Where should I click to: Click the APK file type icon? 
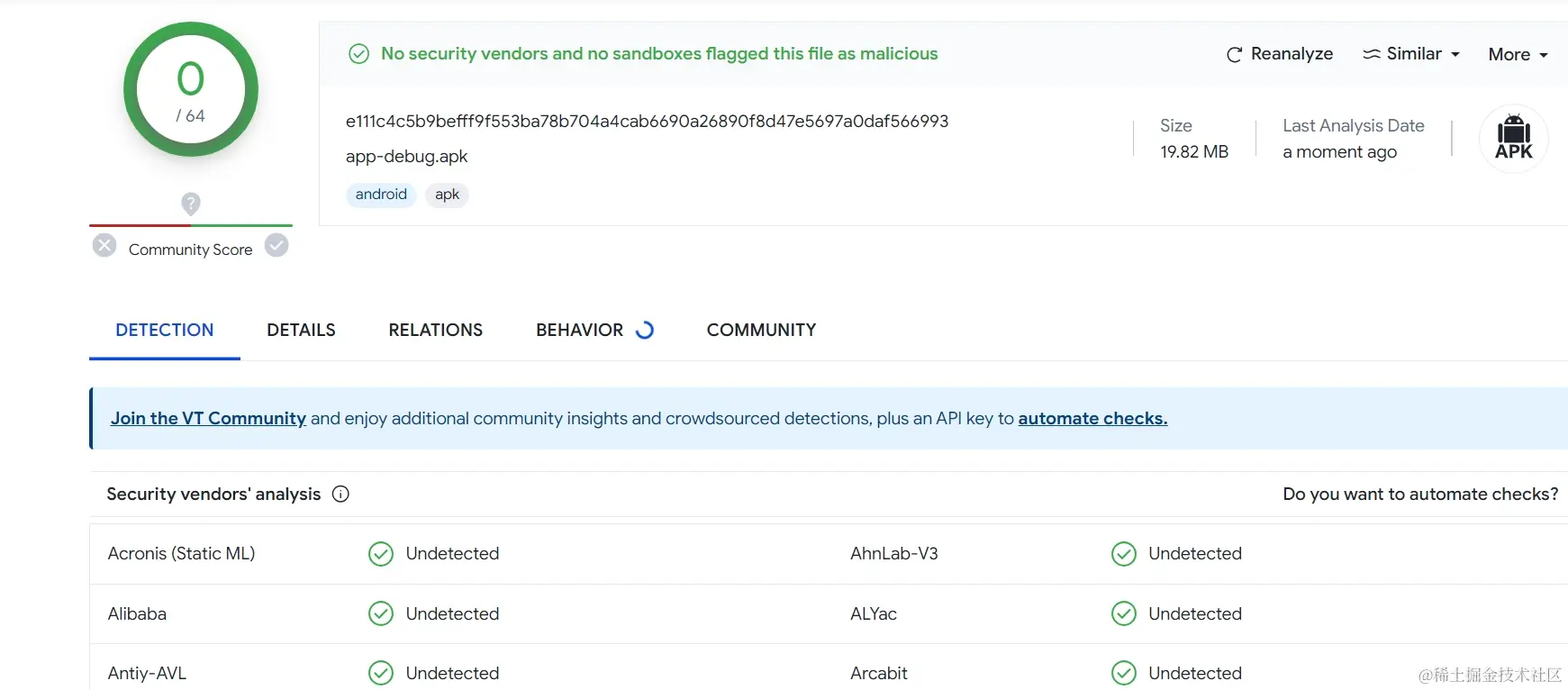click(1513, 139)
